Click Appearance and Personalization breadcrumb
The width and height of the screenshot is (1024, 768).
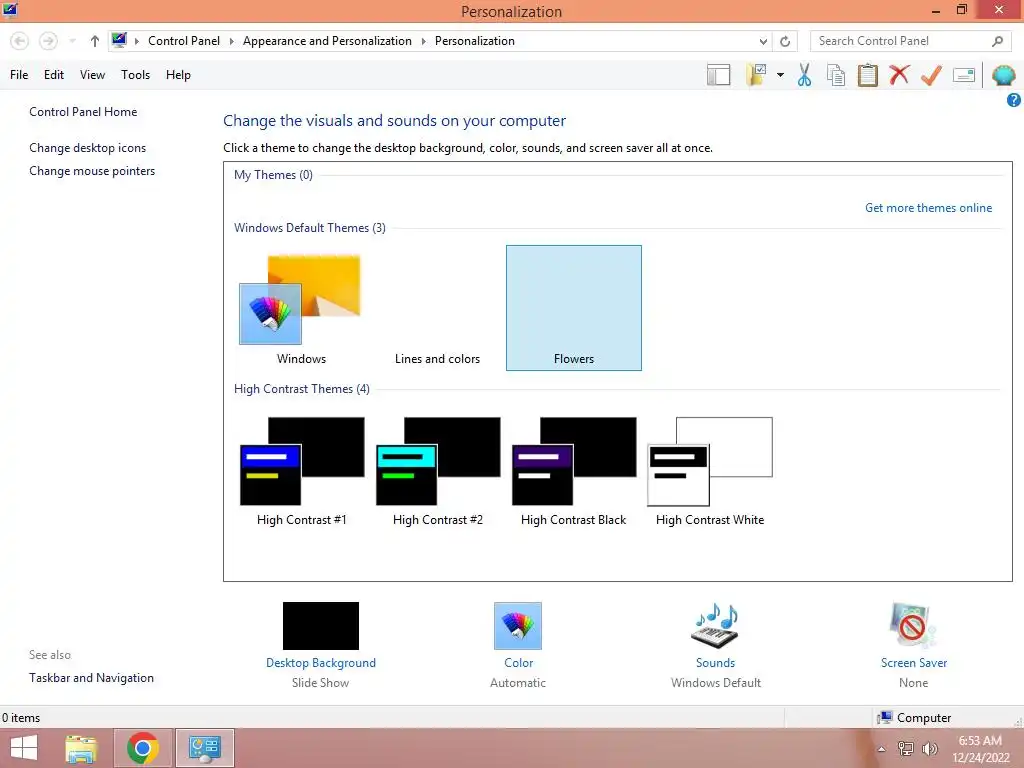[327, 41]
